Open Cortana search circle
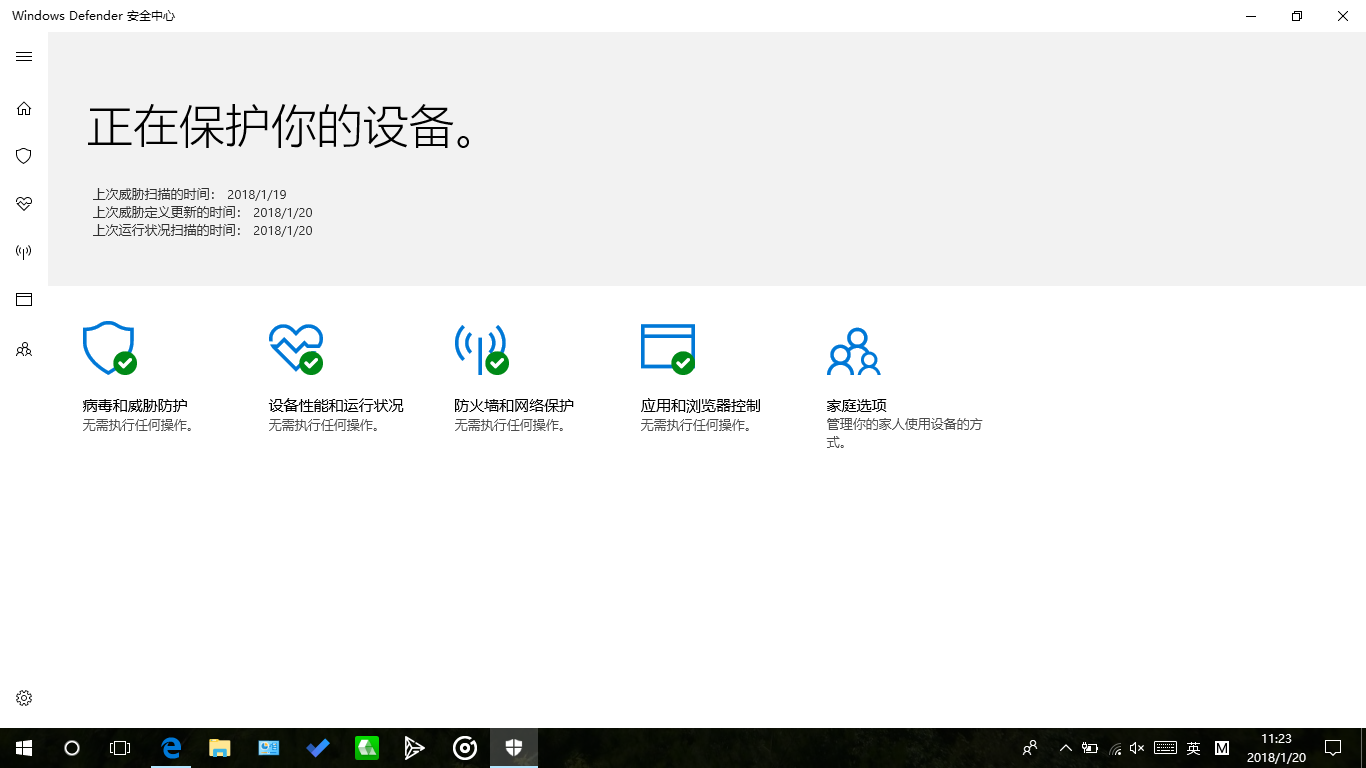 (72, 748)
